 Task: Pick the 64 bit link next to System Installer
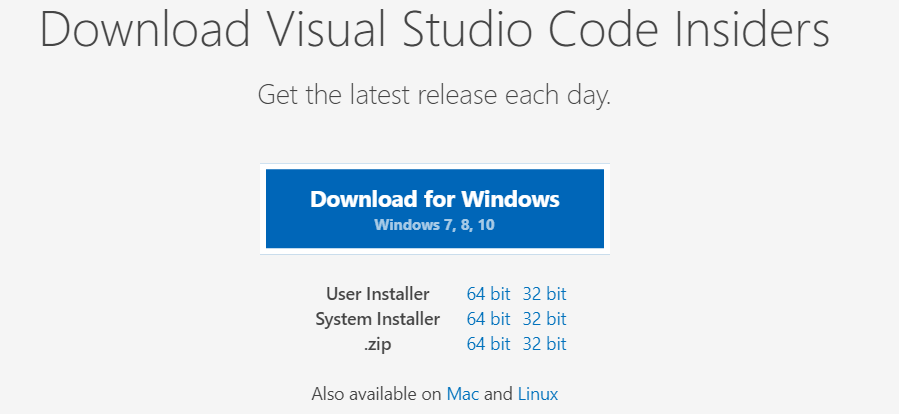488,319
